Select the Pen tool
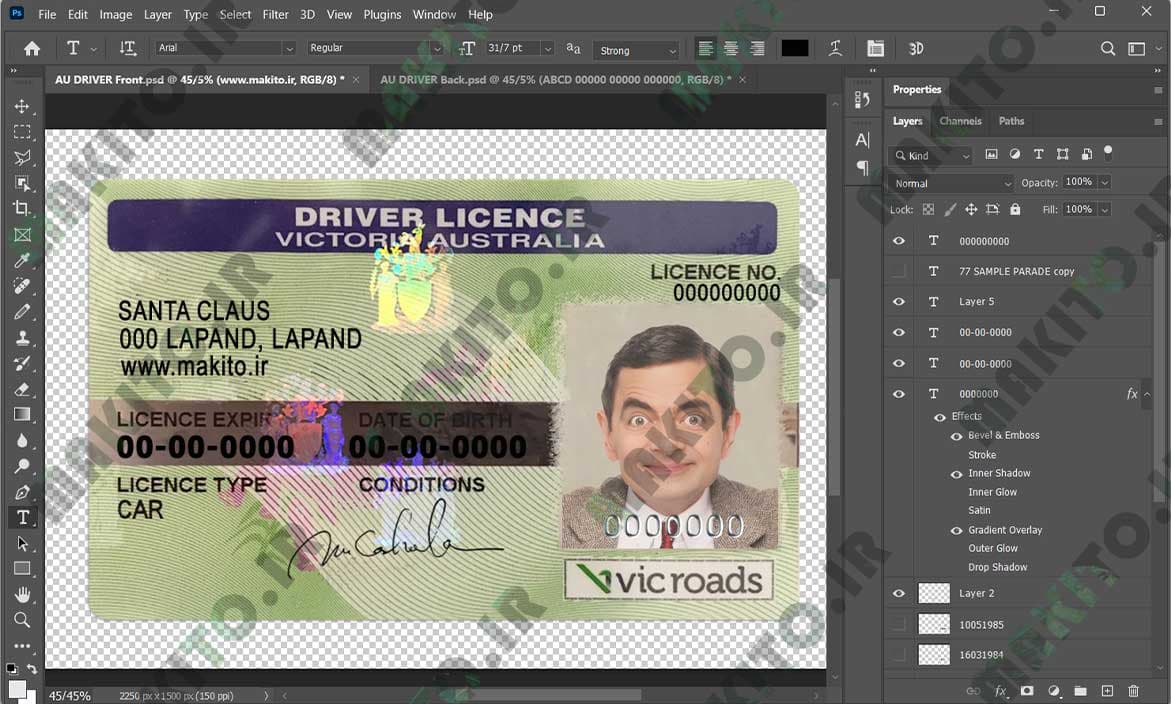 point(22,492)
